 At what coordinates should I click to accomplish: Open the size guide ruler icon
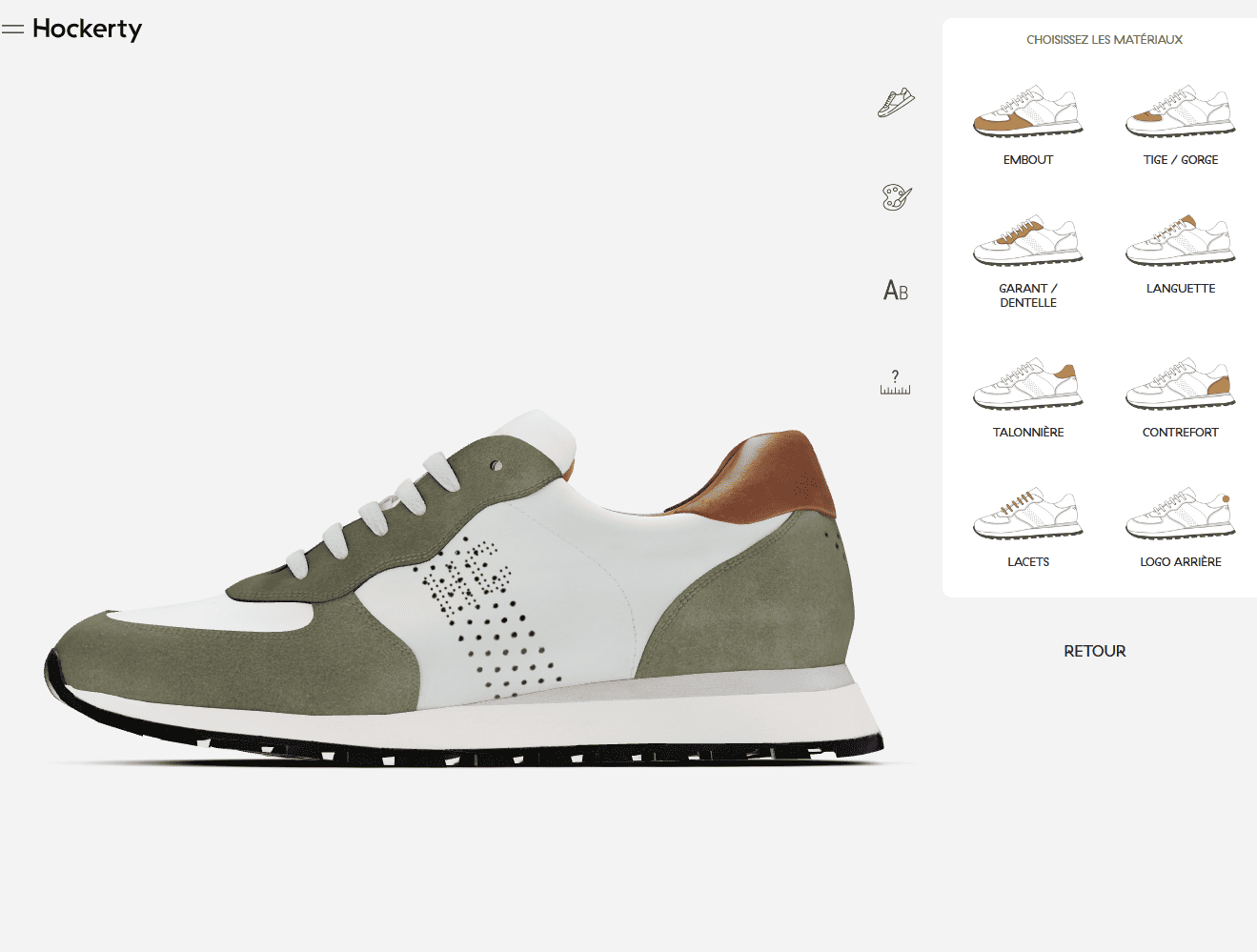[x=895, y=383]
